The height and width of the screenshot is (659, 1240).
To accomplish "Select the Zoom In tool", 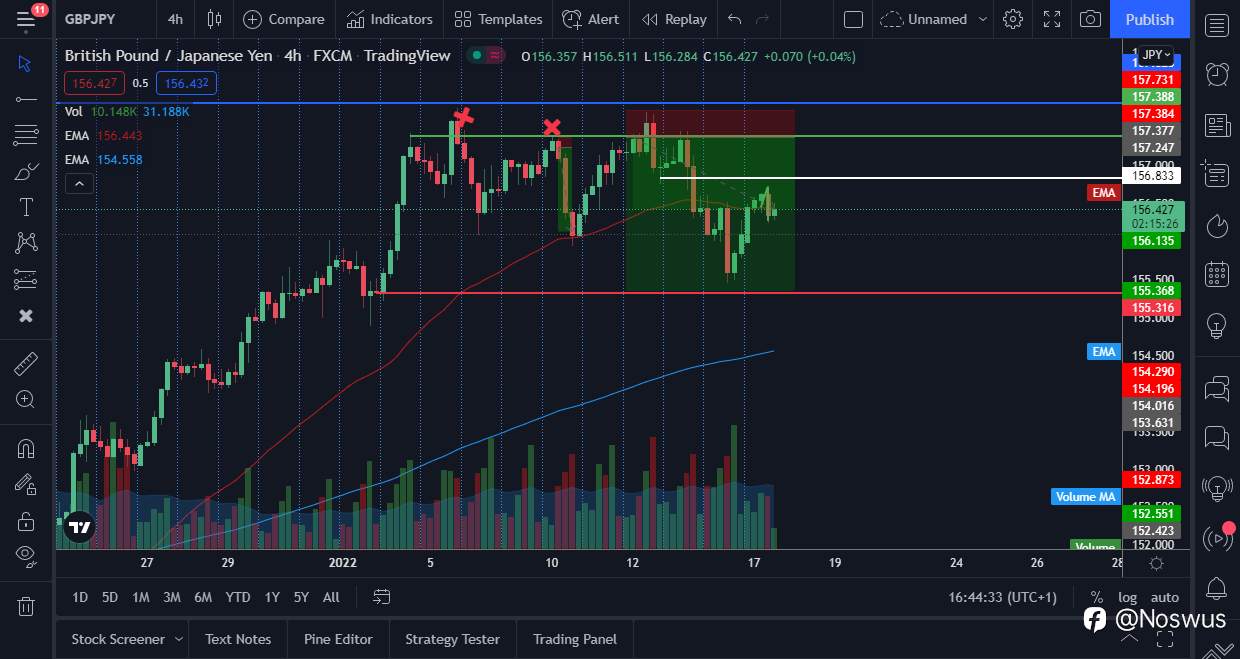I will (x=26, y=399).
